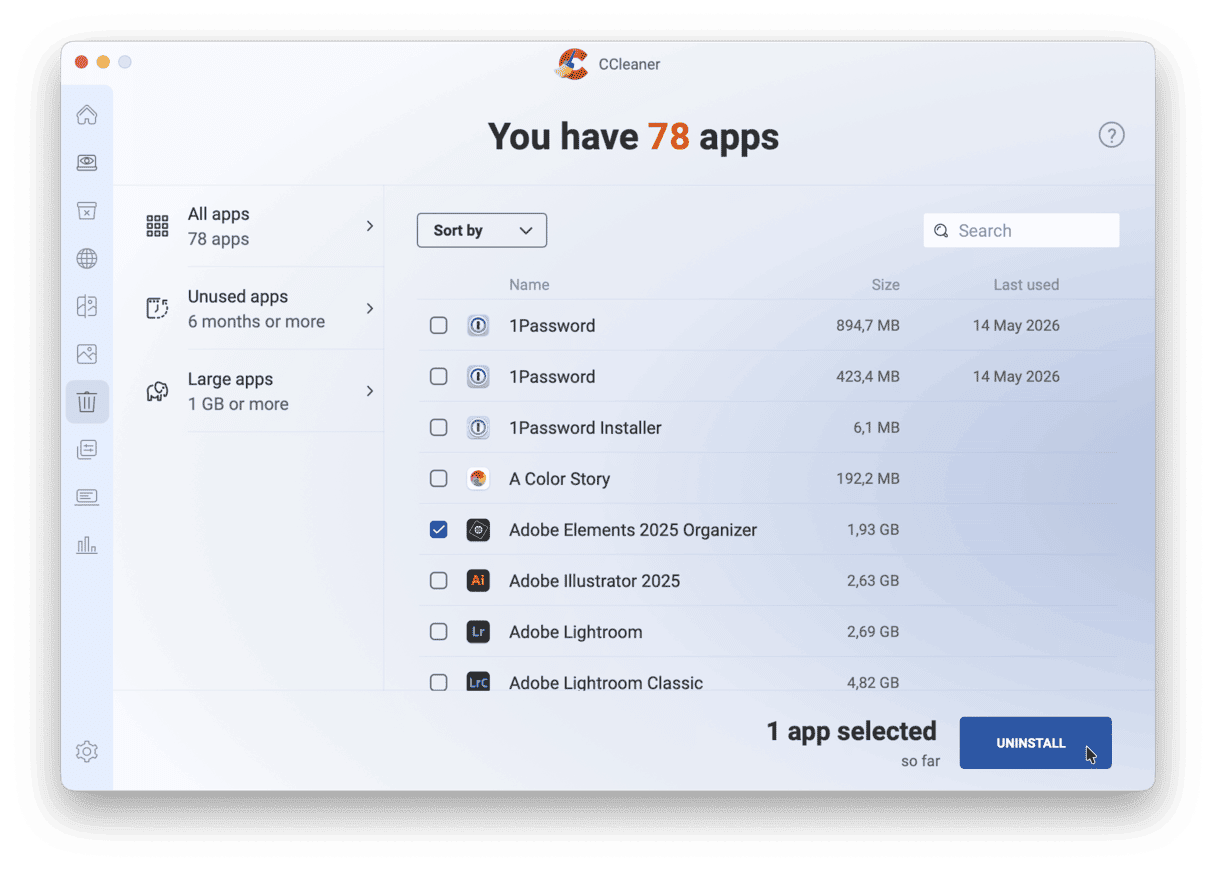Check the Adobe Lightroom 2,69 GB checkbox
Image resolution: width=1216 pixels, height=871 pixels.
[438, 631]
